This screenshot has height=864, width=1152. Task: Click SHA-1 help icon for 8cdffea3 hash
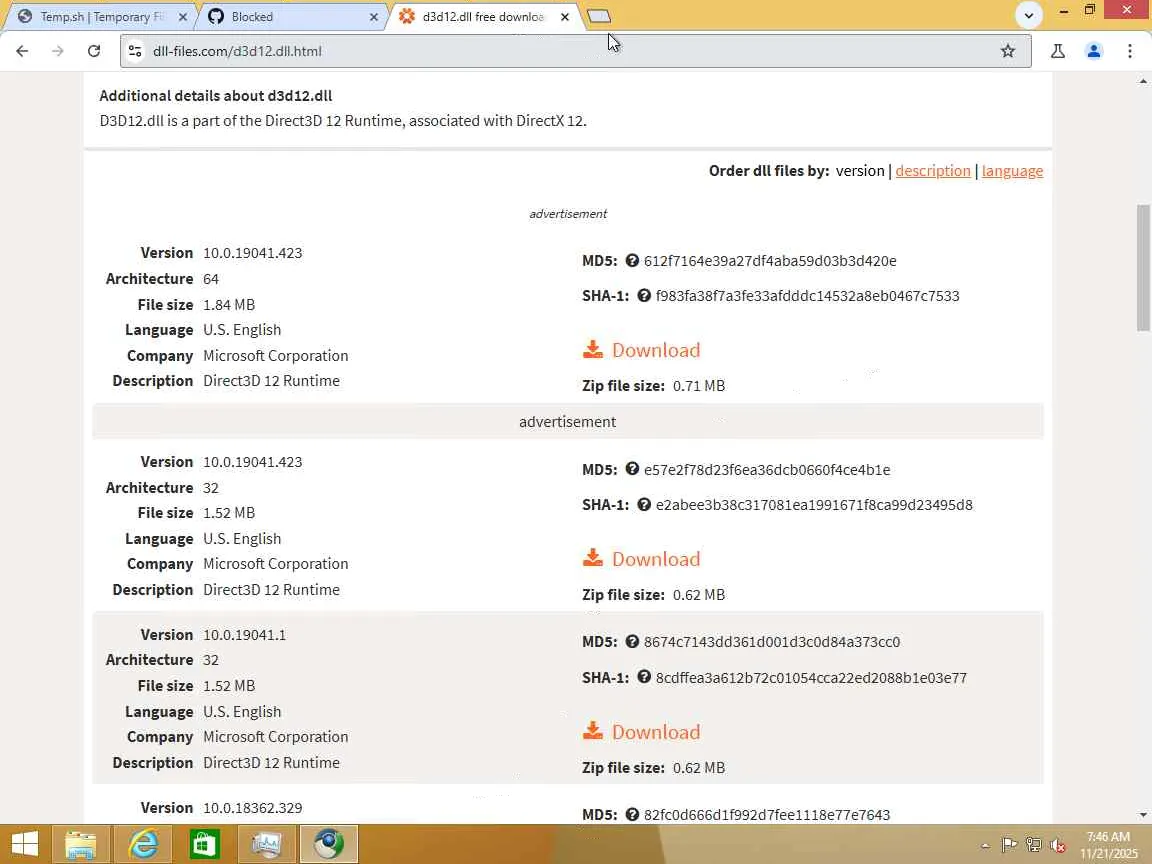click(644, 677)
